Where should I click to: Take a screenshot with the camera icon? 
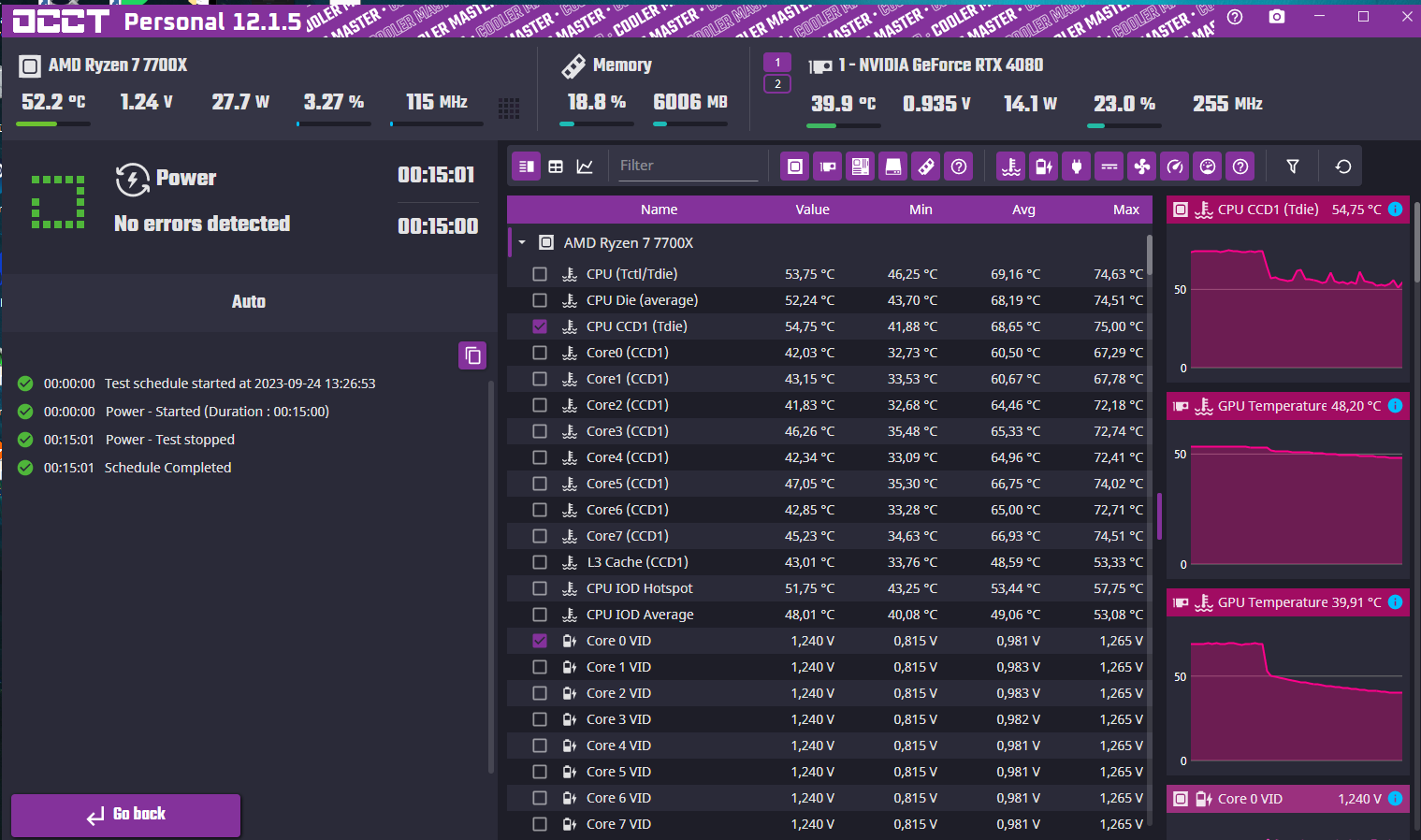1277,17
